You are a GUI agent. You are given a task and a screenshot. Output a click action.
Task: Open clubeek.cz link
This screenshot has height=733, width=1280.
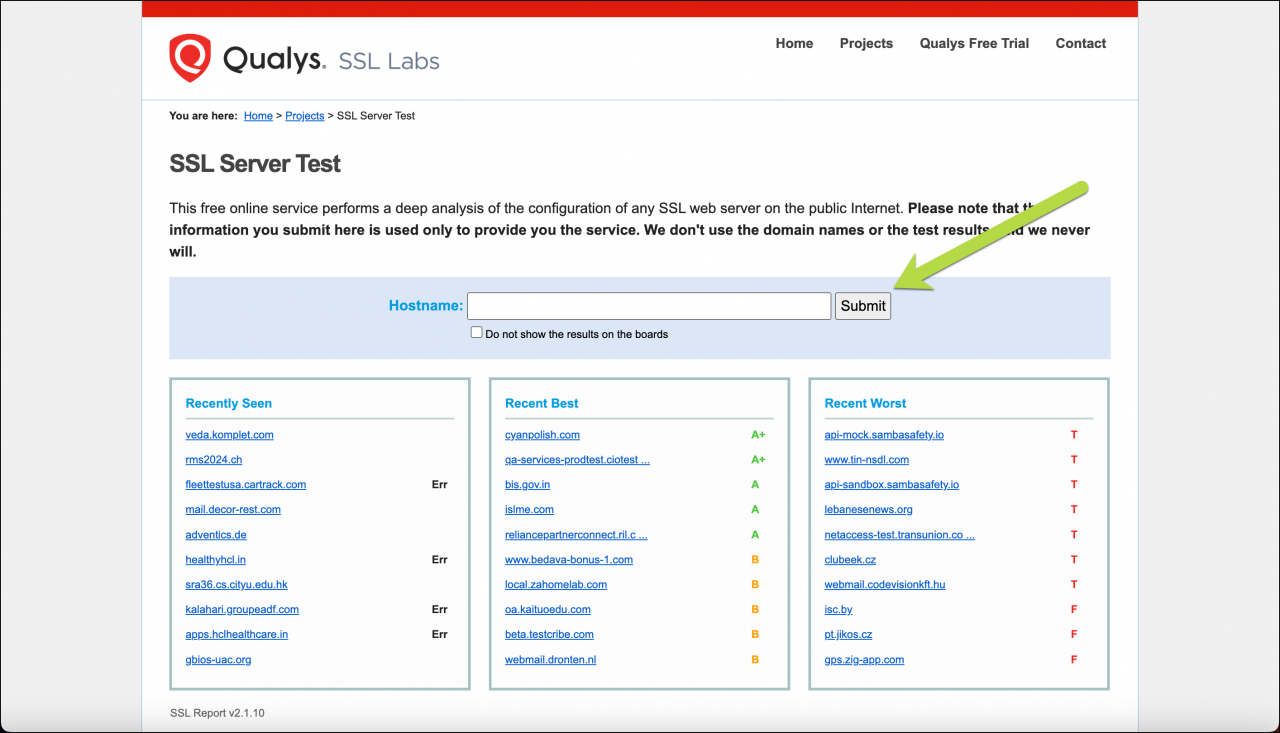850,560
